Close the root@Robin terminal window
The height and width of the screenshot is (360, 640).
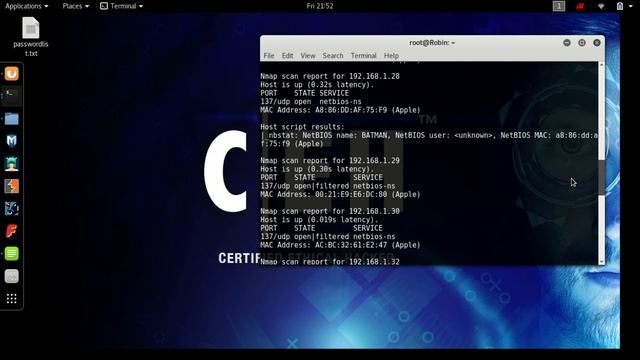pos(597,43)
